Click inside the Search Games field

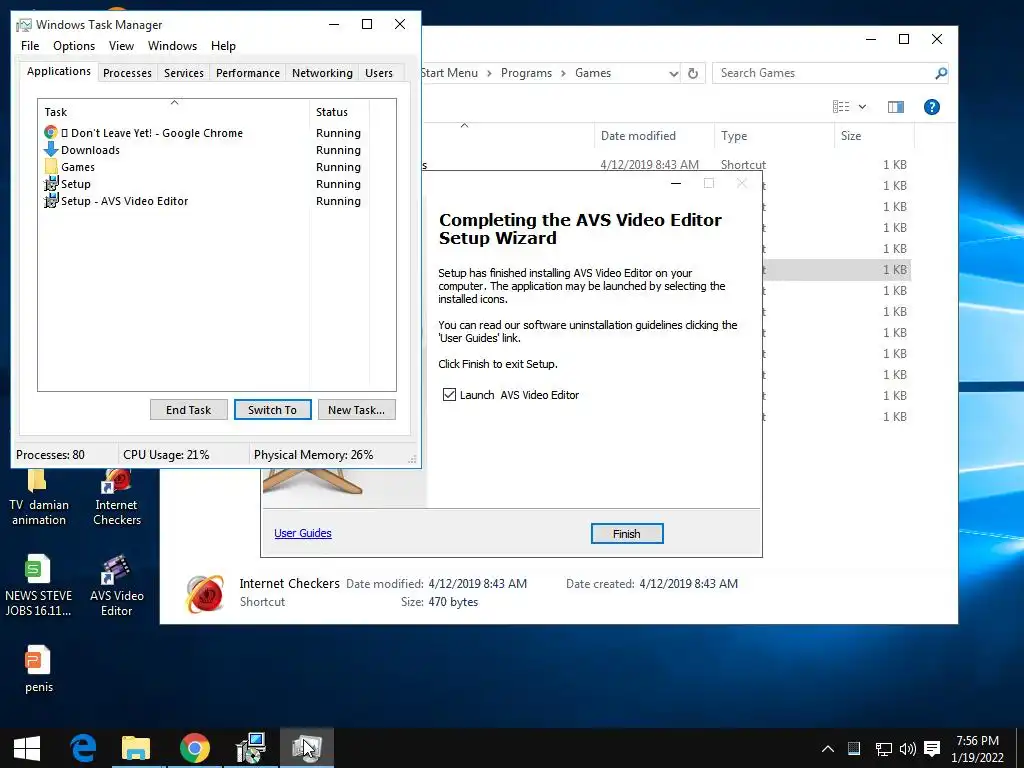pos(823,73)
